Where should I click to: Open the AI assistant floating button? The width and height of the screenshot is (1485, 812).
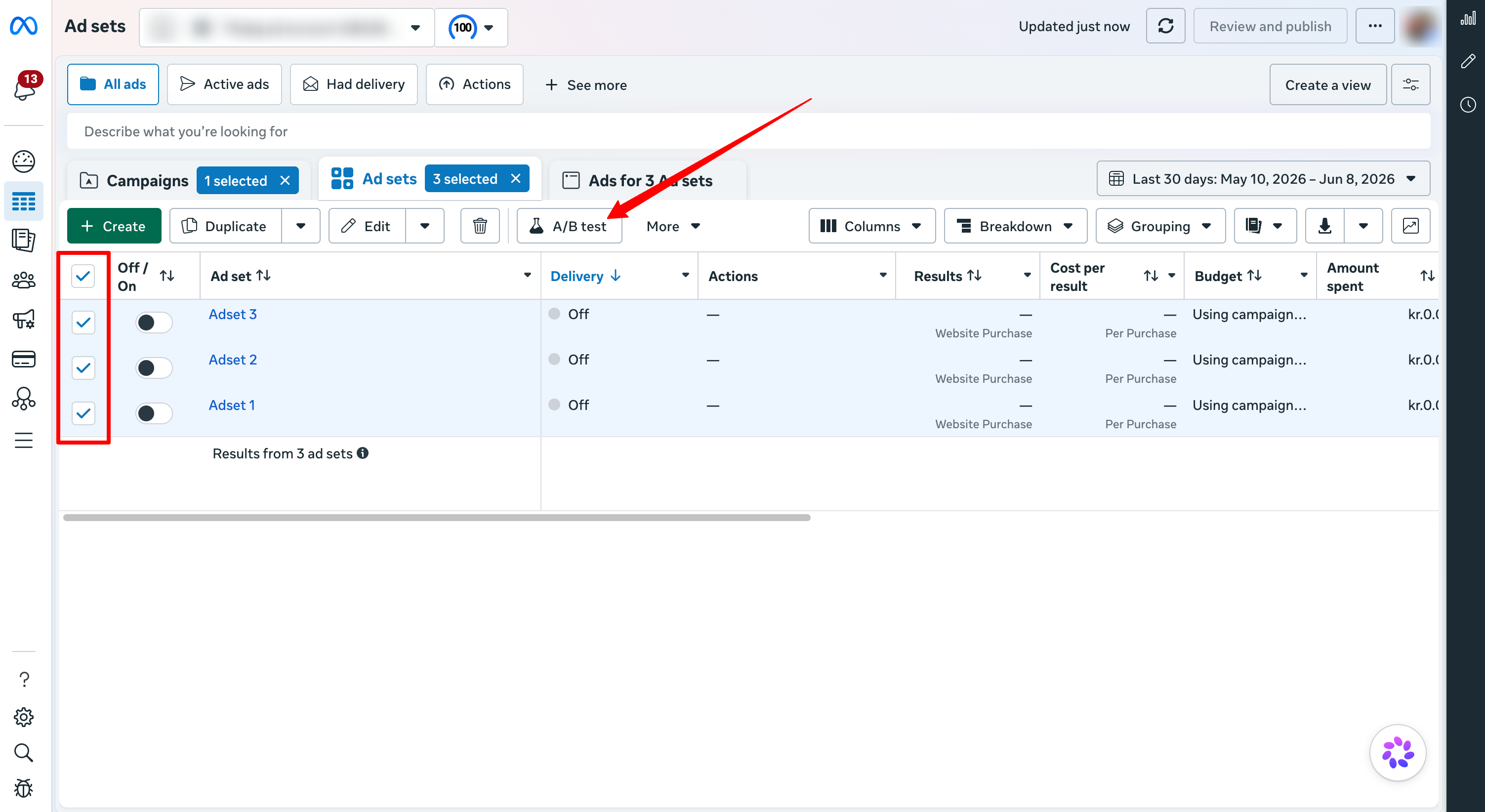[1398, 753]
